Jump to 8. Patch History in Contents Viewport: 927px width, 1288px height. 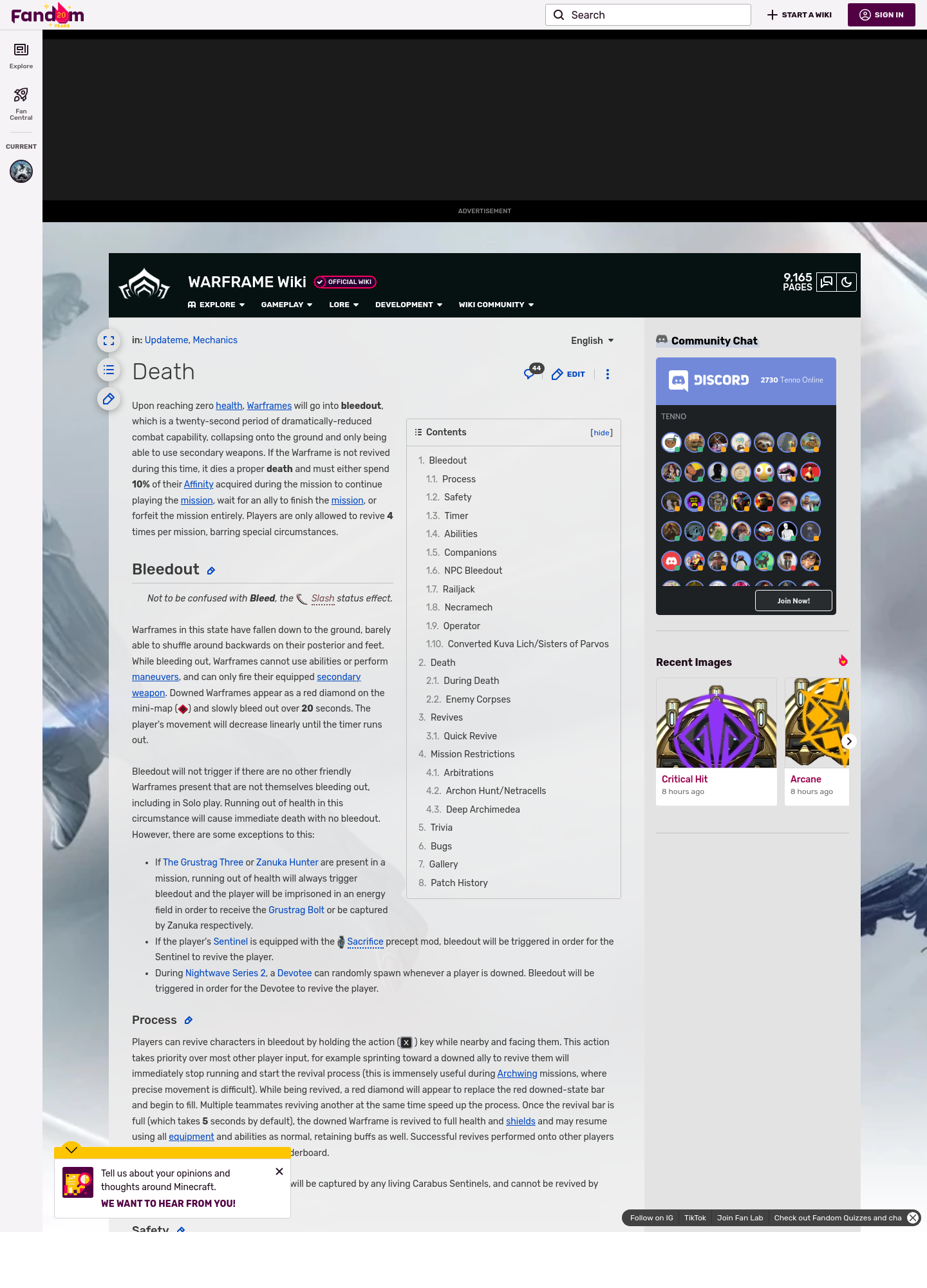click(x=453, y=883)
